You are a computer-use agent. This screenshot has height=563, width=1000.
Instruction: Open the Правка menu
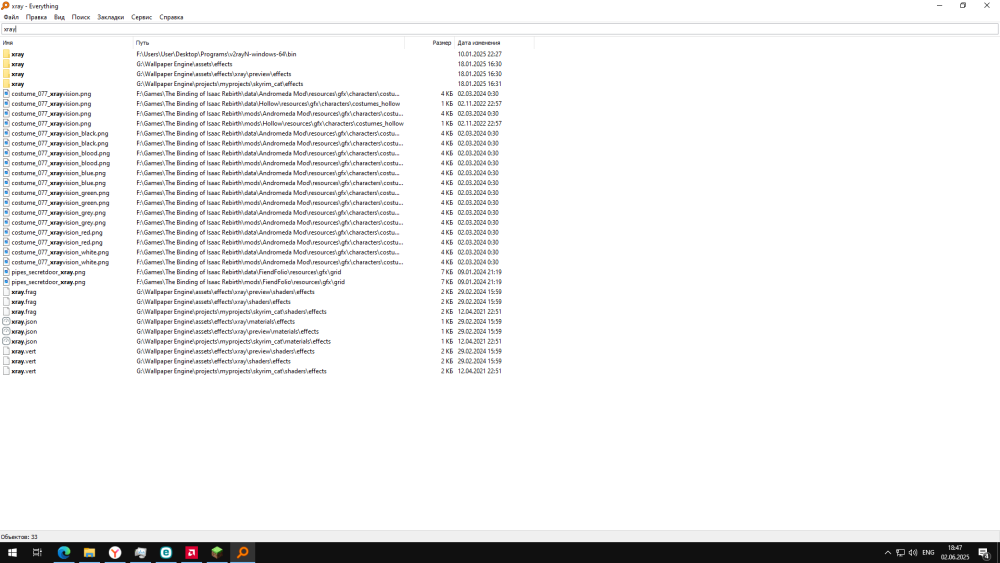point(36,17)
